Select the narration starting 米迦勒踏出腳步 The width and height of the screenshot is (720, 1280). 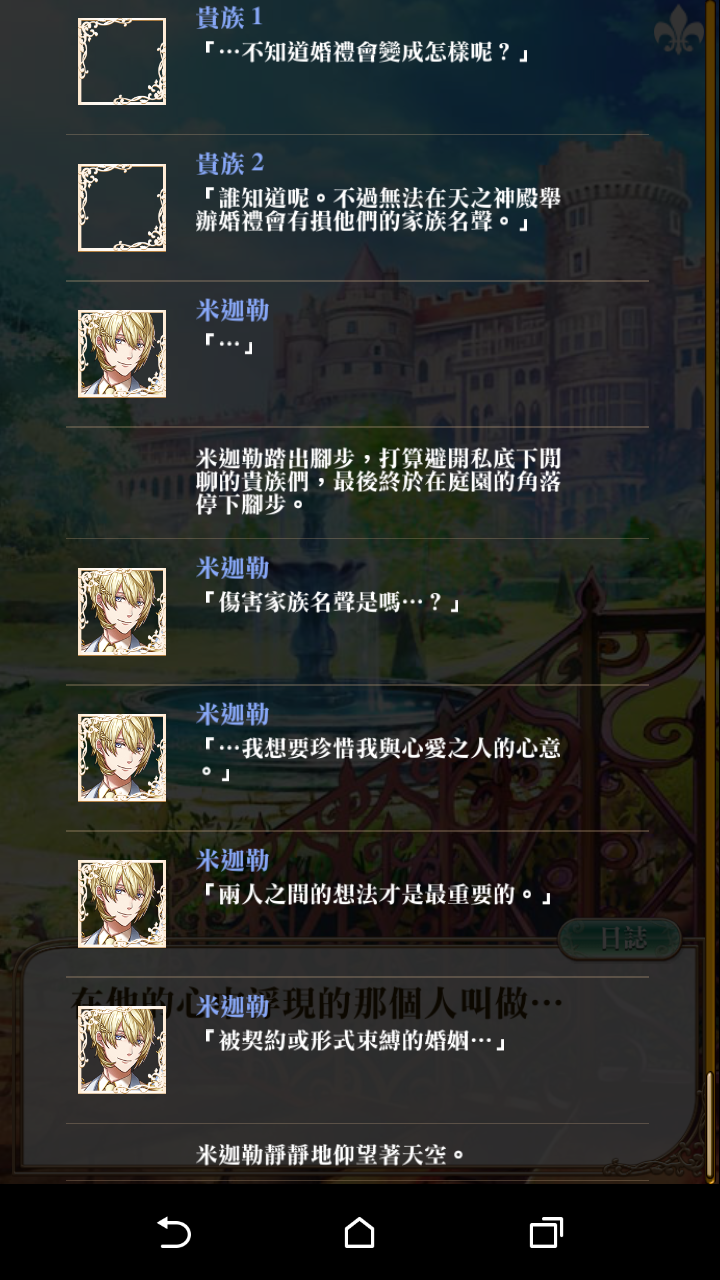click(x=379, y=481)
